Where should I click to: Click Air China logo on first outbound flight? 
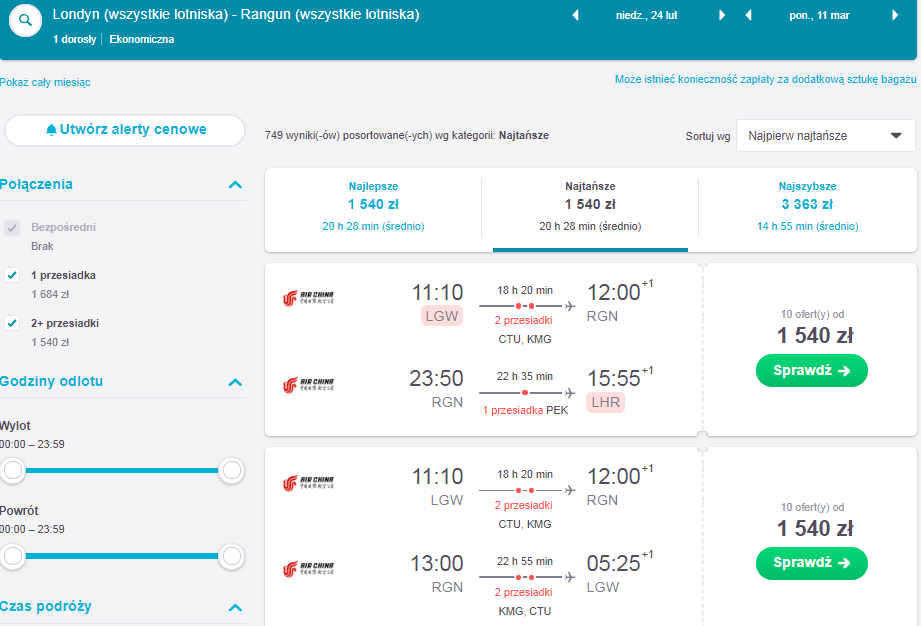(x=308, y=298)
